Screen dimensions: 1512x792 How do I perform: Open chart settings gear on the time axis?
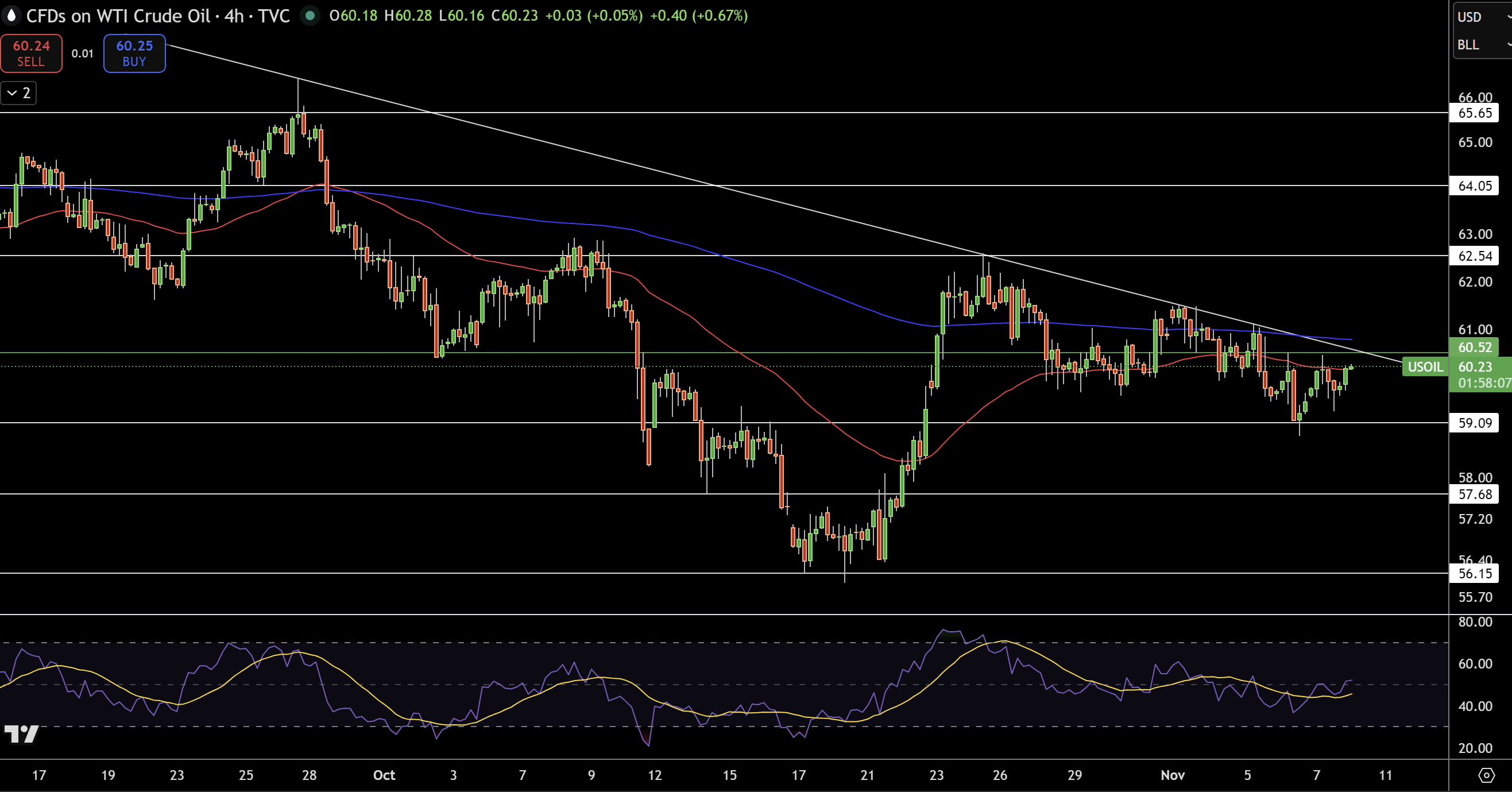coord(1486,775)
